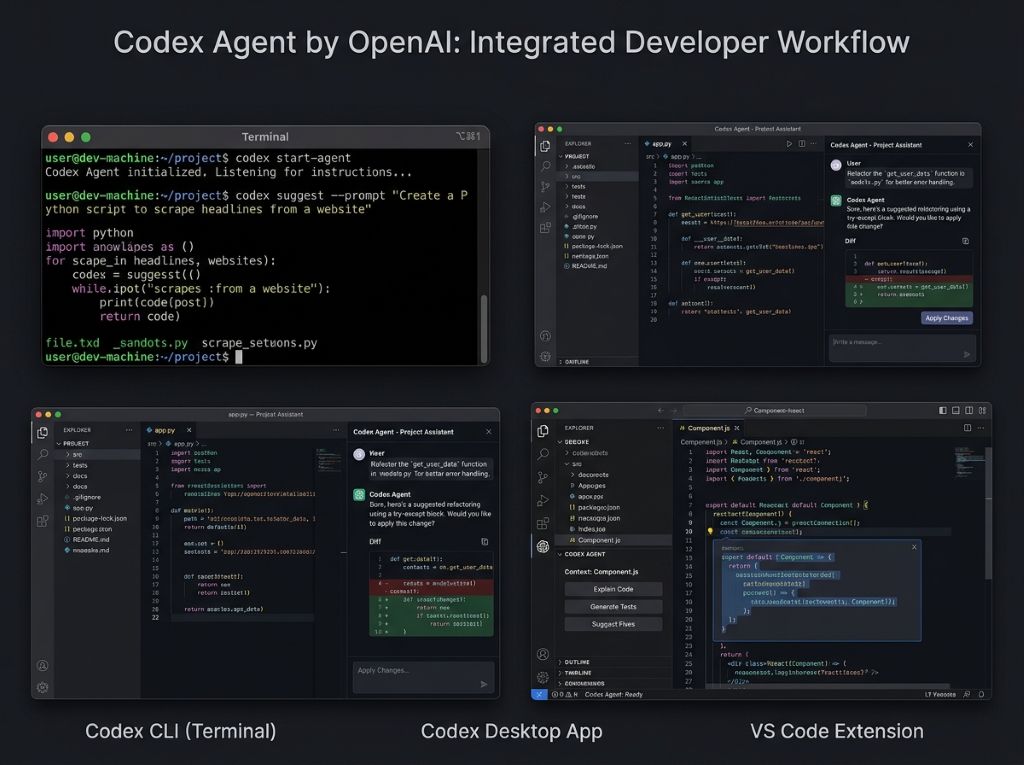This screenshot has height=765, width=1024.
Task: Open Source Control in the Component.js window activity bar
Action: (x=543, y=478)
